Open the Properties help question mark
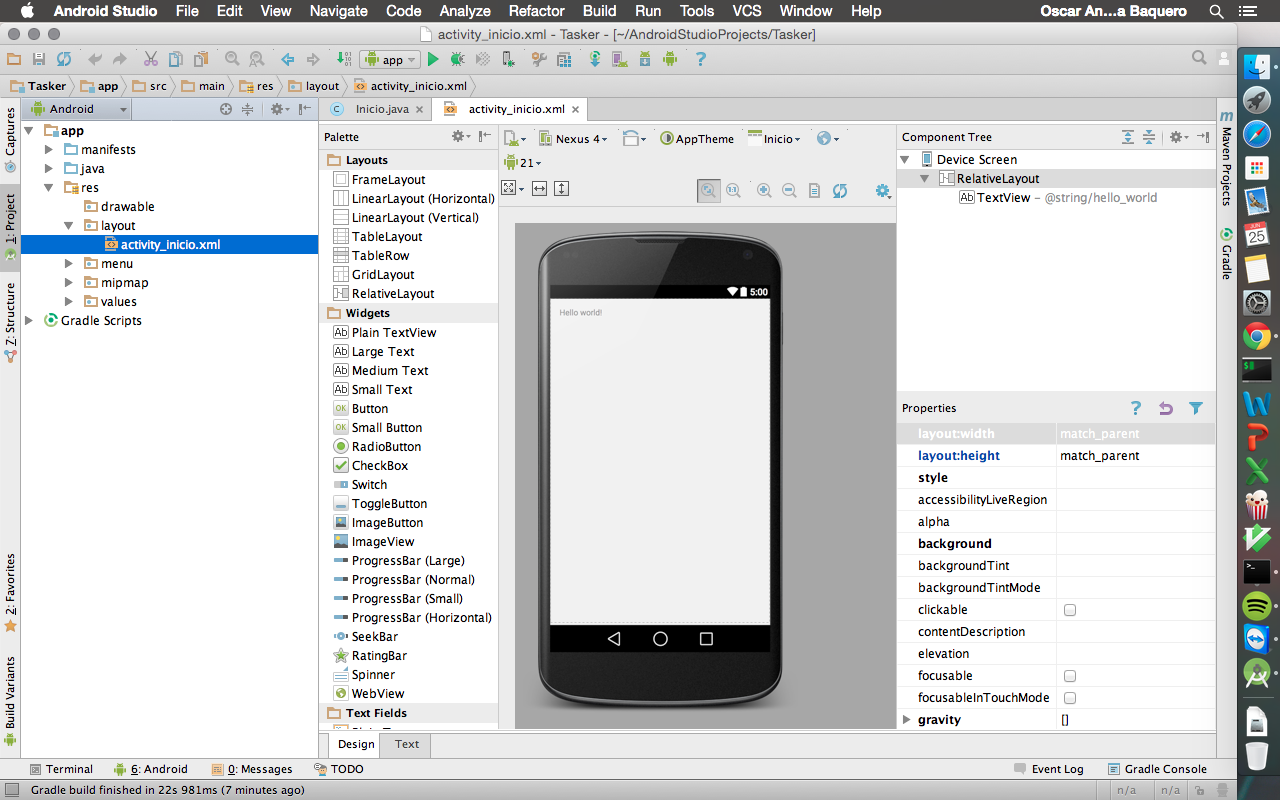 click(x=1136, y=408)
